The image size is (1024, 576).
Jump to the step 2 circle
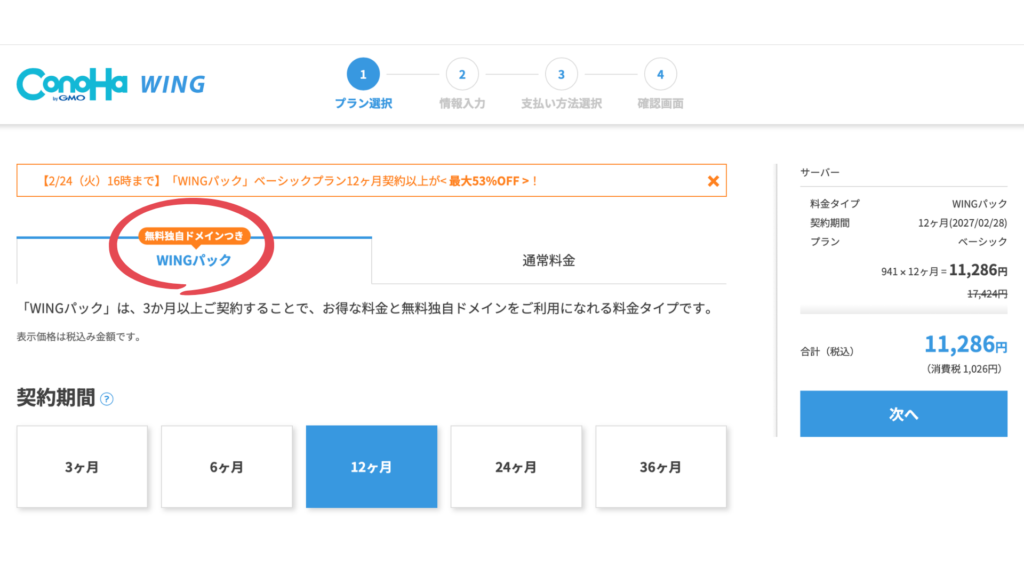point(462,74)
